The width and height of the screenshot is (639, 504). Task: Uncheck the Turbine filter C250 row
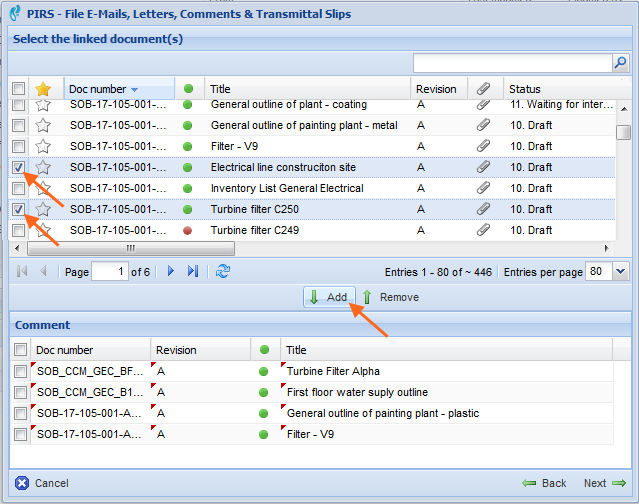coord(18,209)
